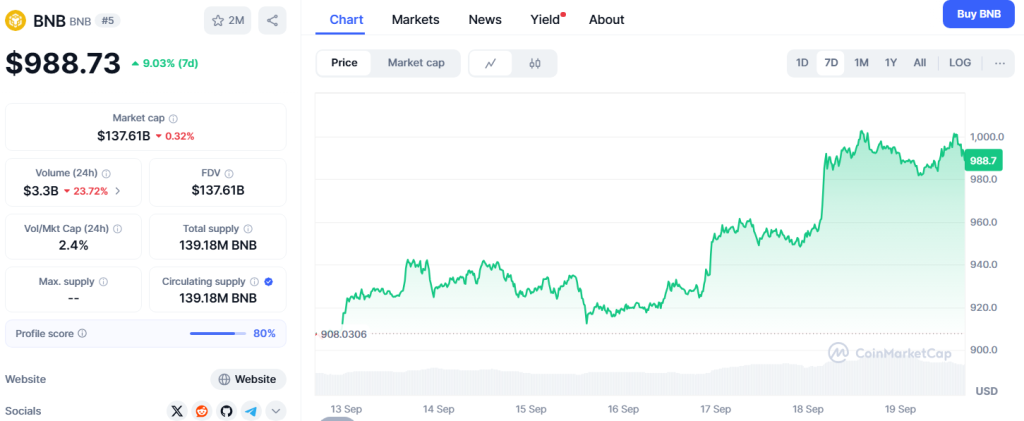This screenshot has height=421, width=1024.
Task: Expand more socials with chevron
Action: coord(276,411)
